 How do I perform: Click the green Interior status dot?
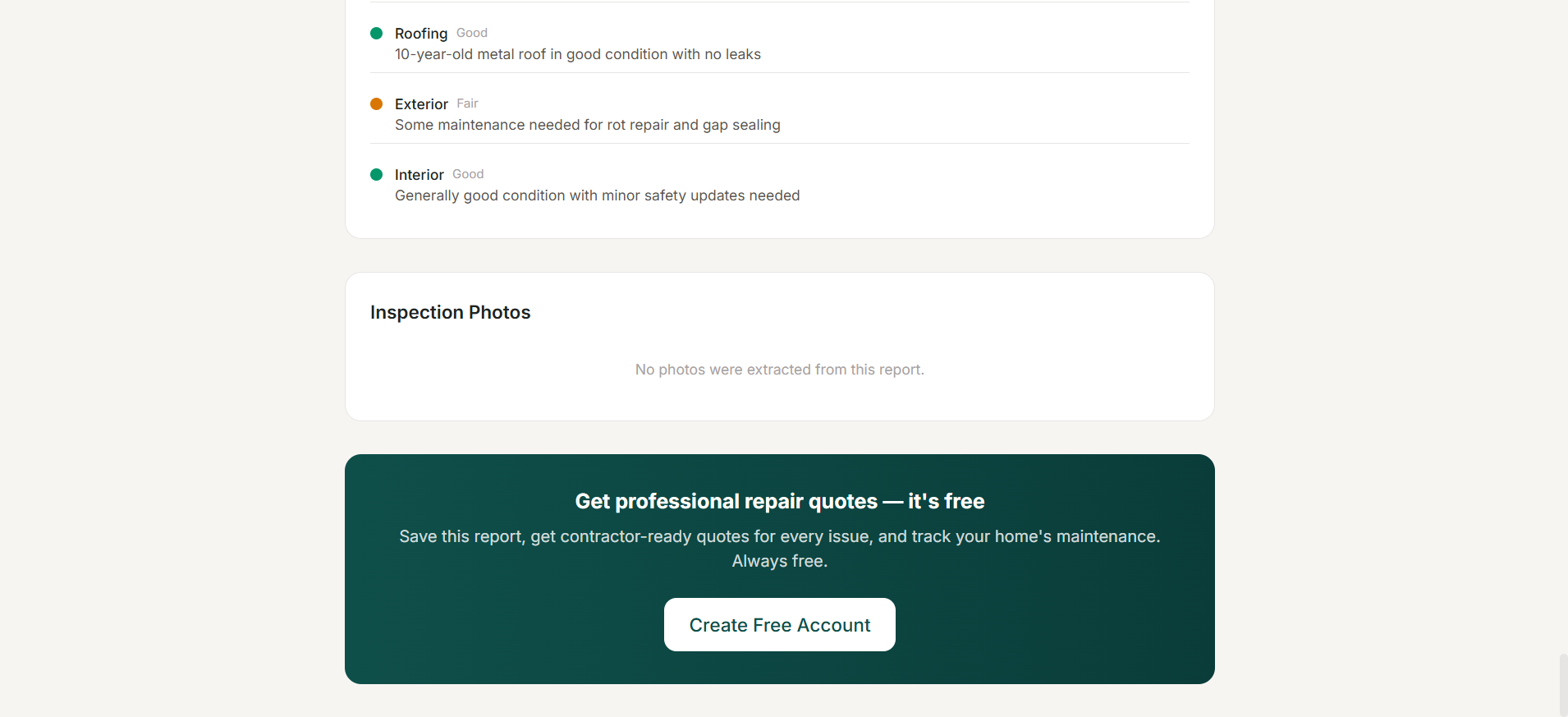(376, 174)
